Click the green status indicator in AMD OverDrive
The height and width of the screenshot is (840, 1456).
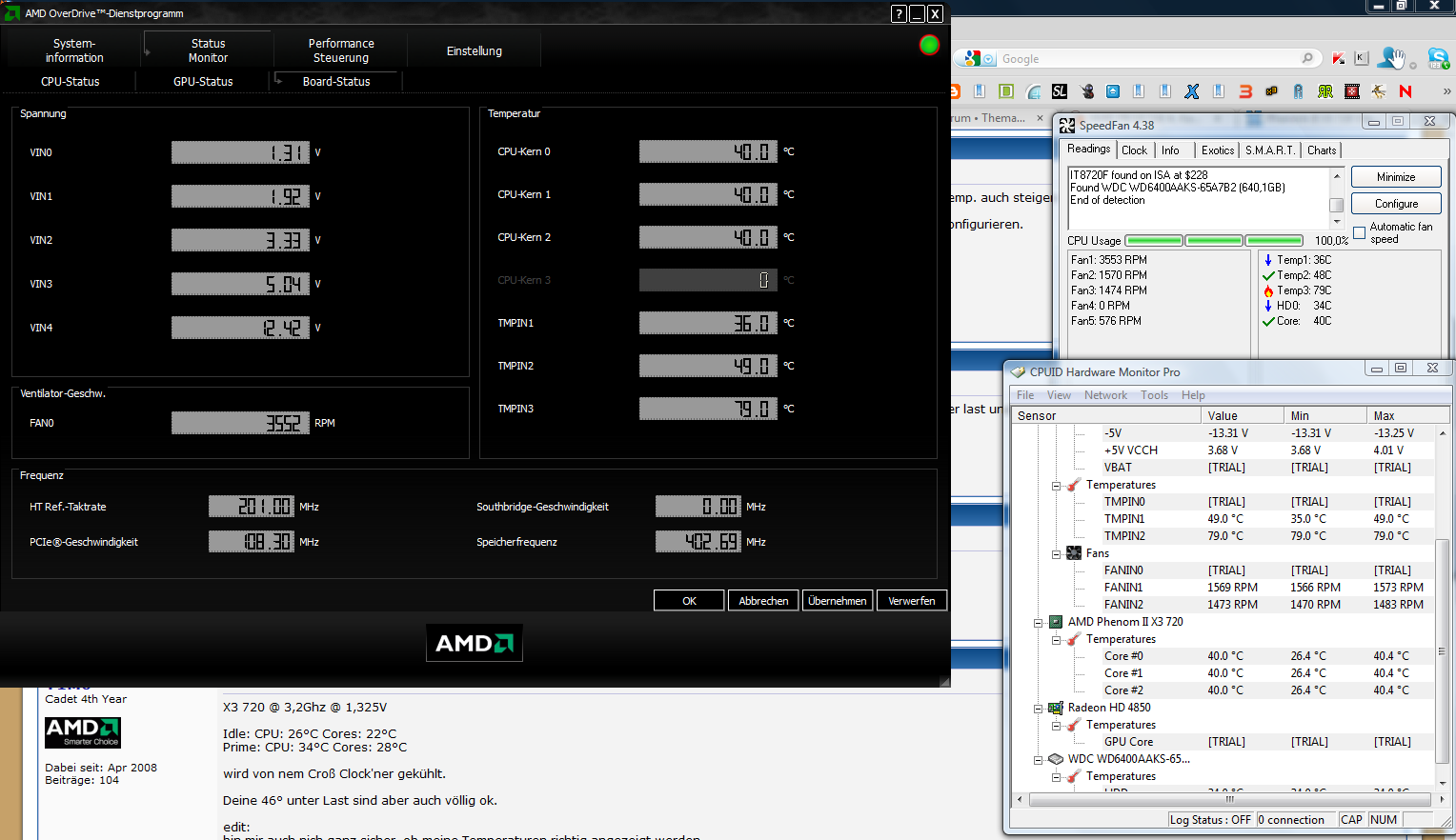[929, 45]
